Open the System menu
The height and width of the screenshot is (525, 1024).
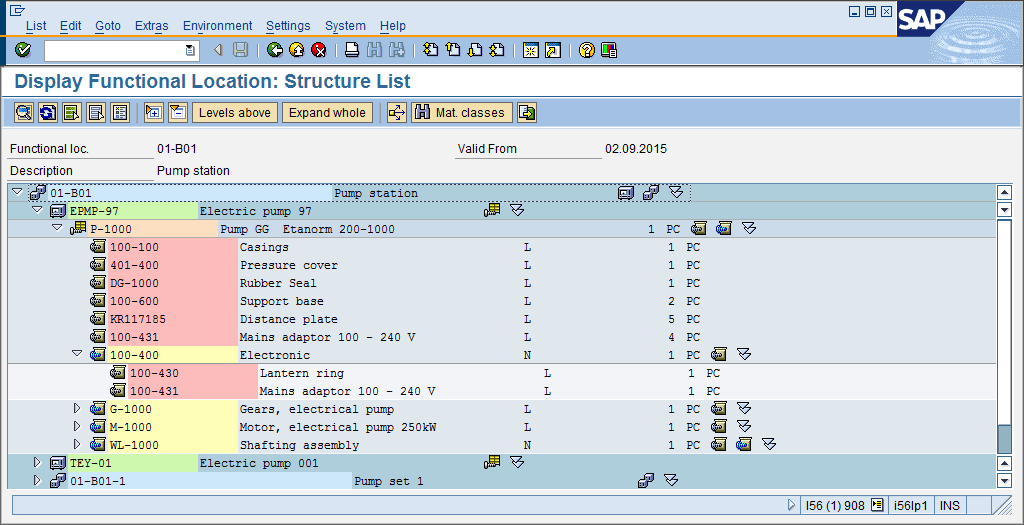click(x=345, y=25)
